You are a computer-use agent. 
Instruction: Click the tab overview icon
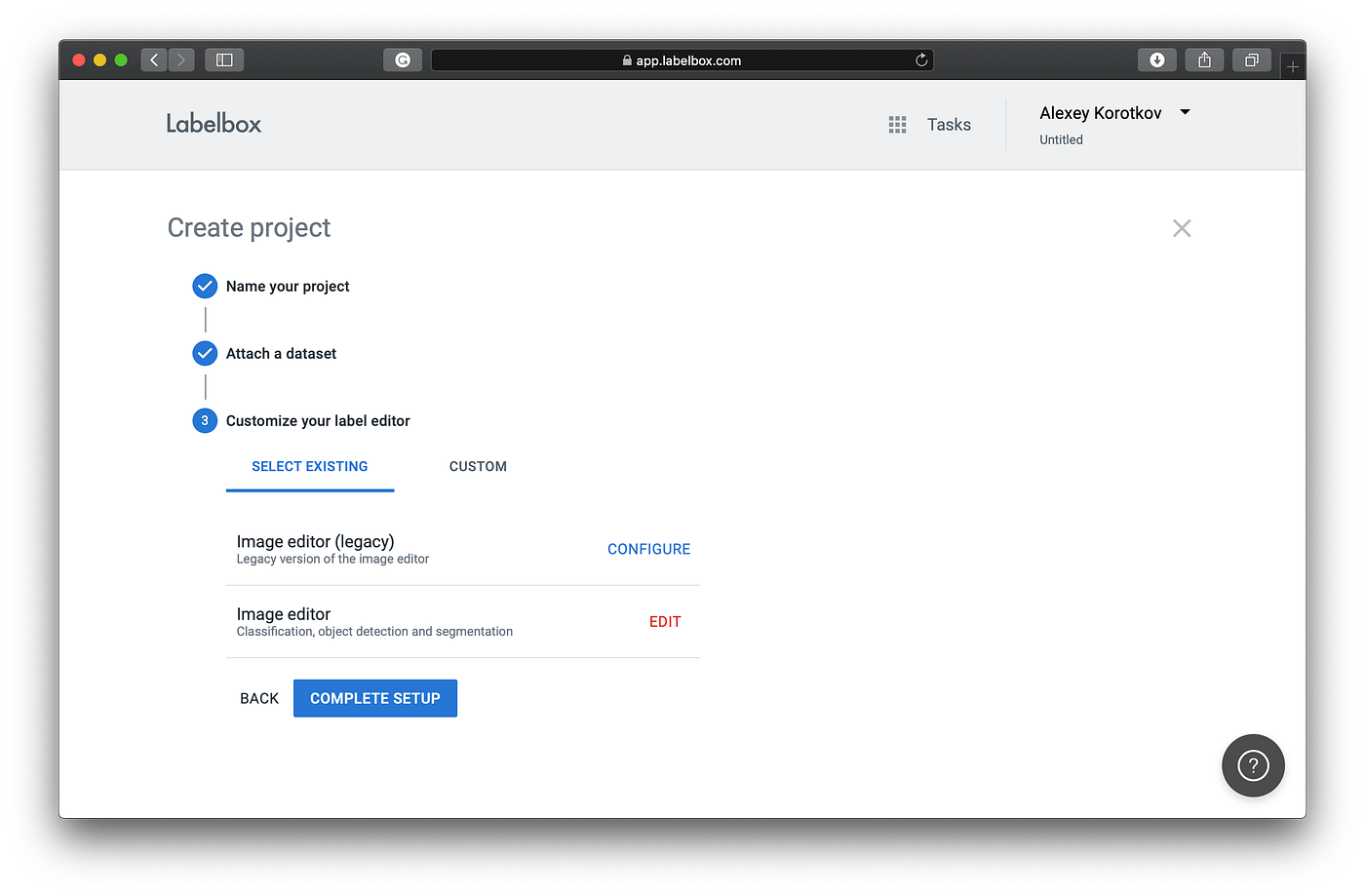click(x=1251, y=59)
